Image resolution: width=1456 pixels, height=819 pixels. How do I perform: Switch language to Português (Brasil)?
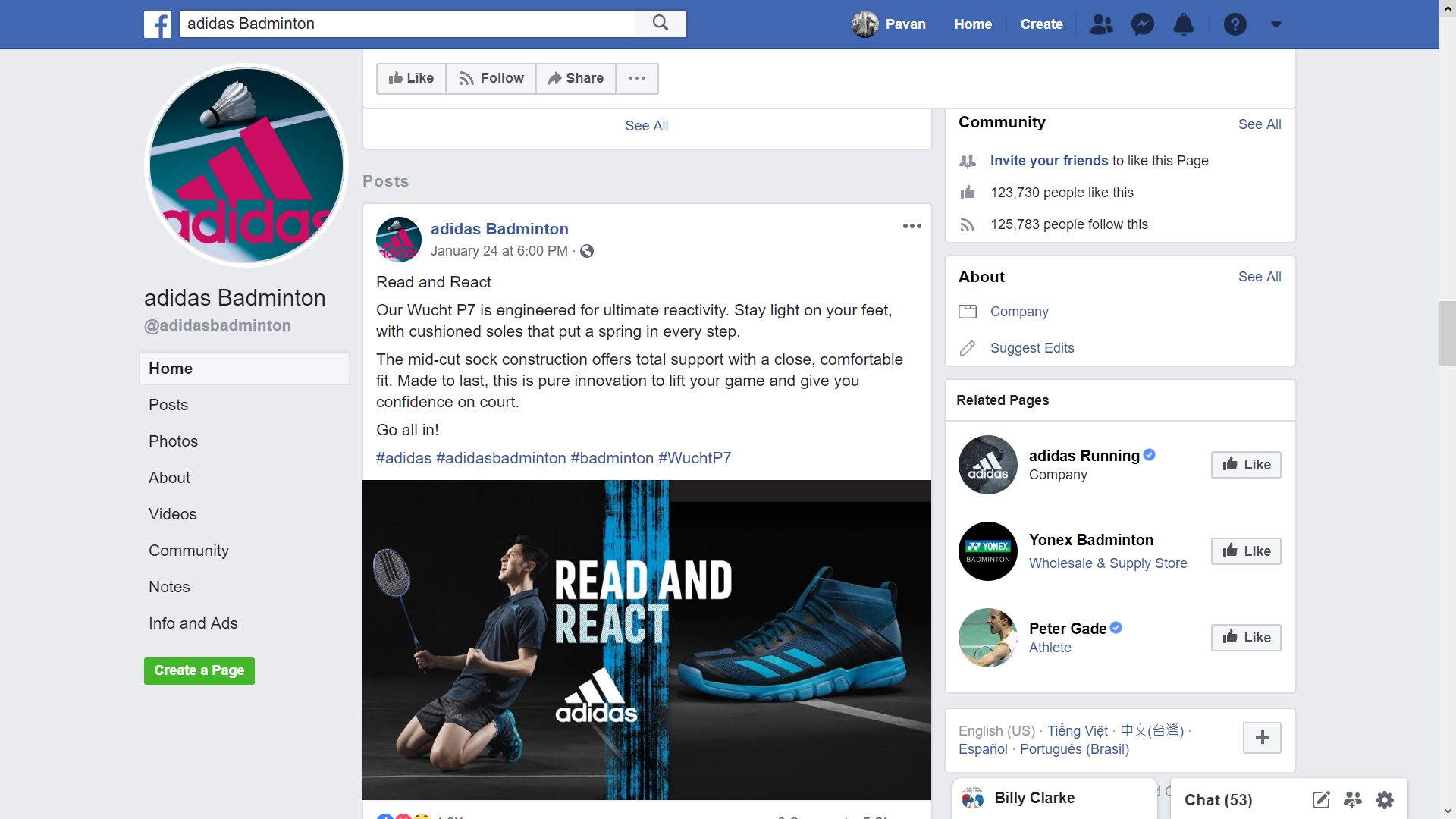1074,749
